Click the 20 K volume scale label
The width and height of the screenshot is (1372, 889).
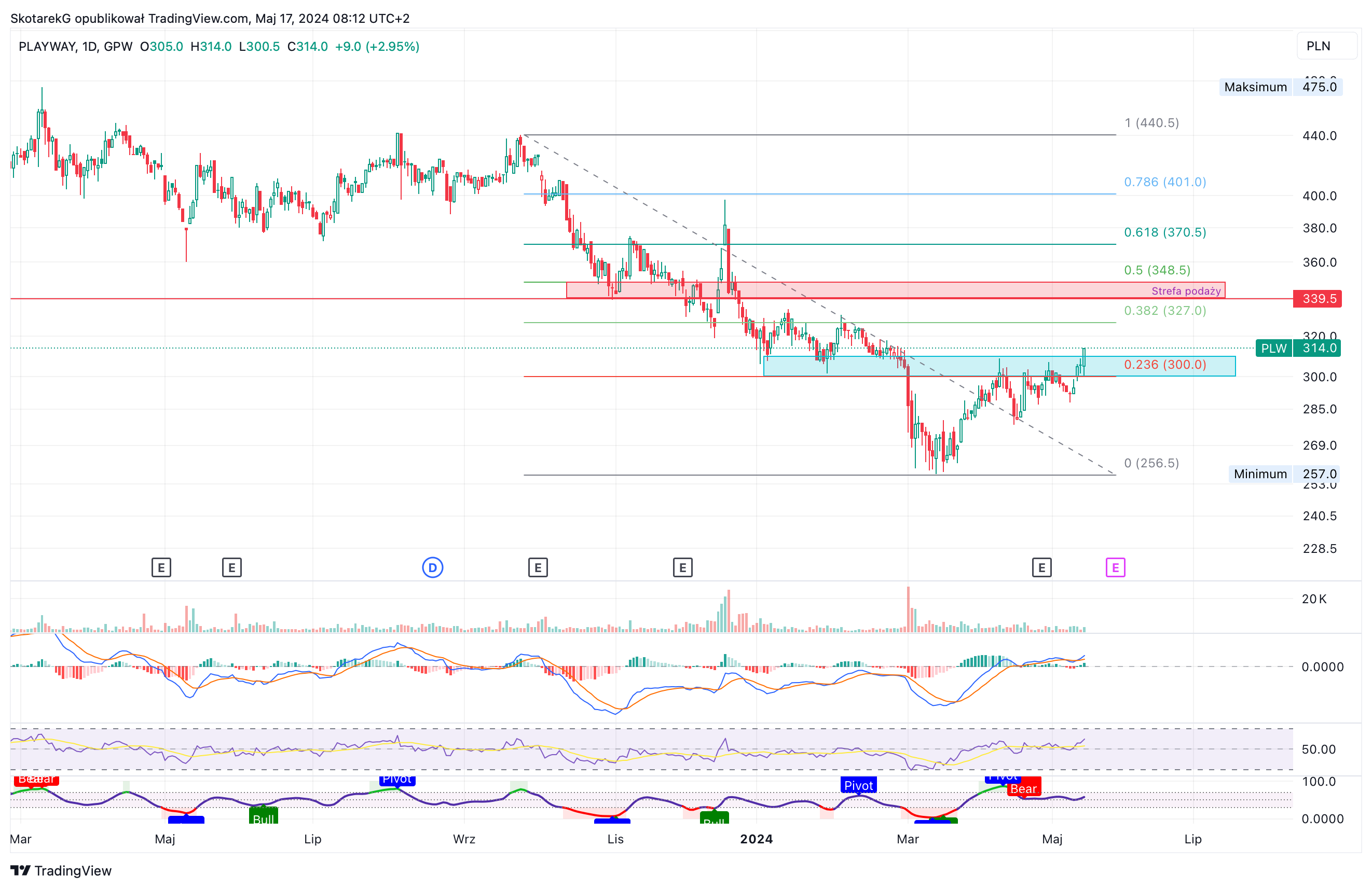[1314, 599]
